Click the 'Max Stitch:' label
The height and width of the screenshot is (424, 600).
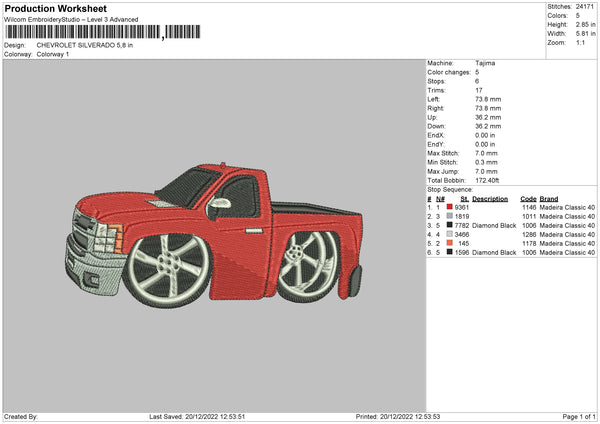tap(443, 153)
